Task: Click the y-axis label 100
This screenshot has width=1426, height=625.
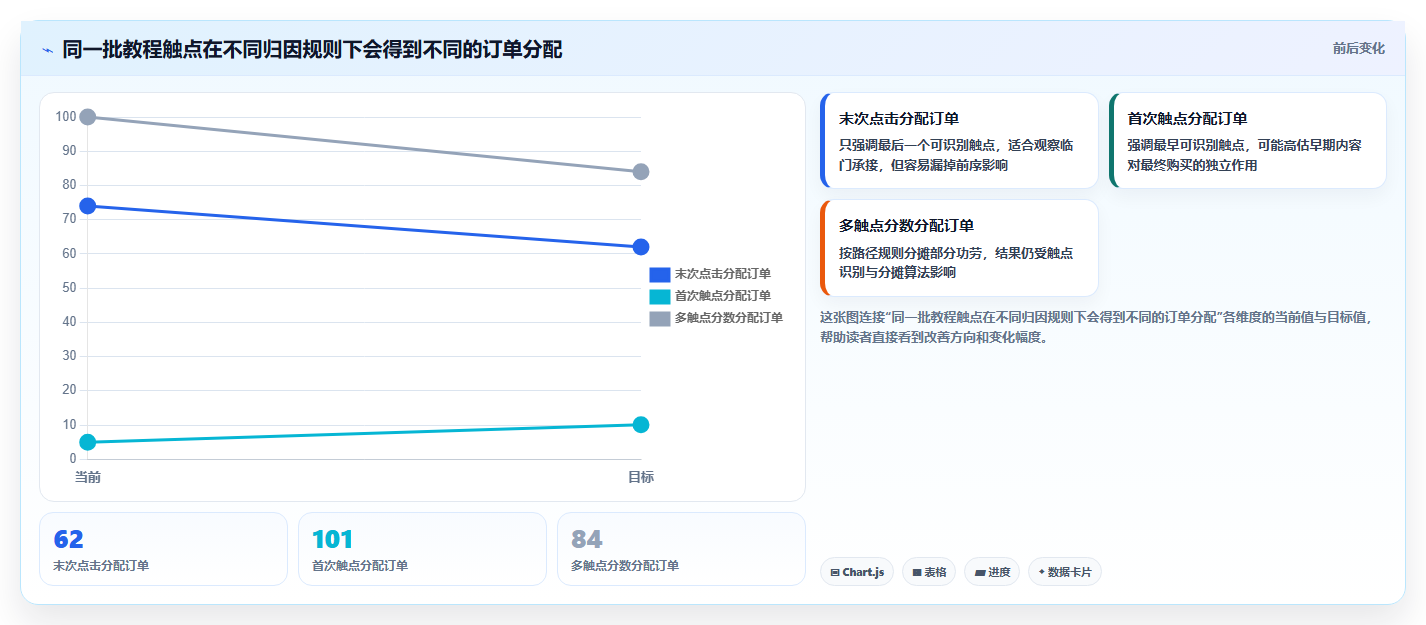Action: coord(66,117)
